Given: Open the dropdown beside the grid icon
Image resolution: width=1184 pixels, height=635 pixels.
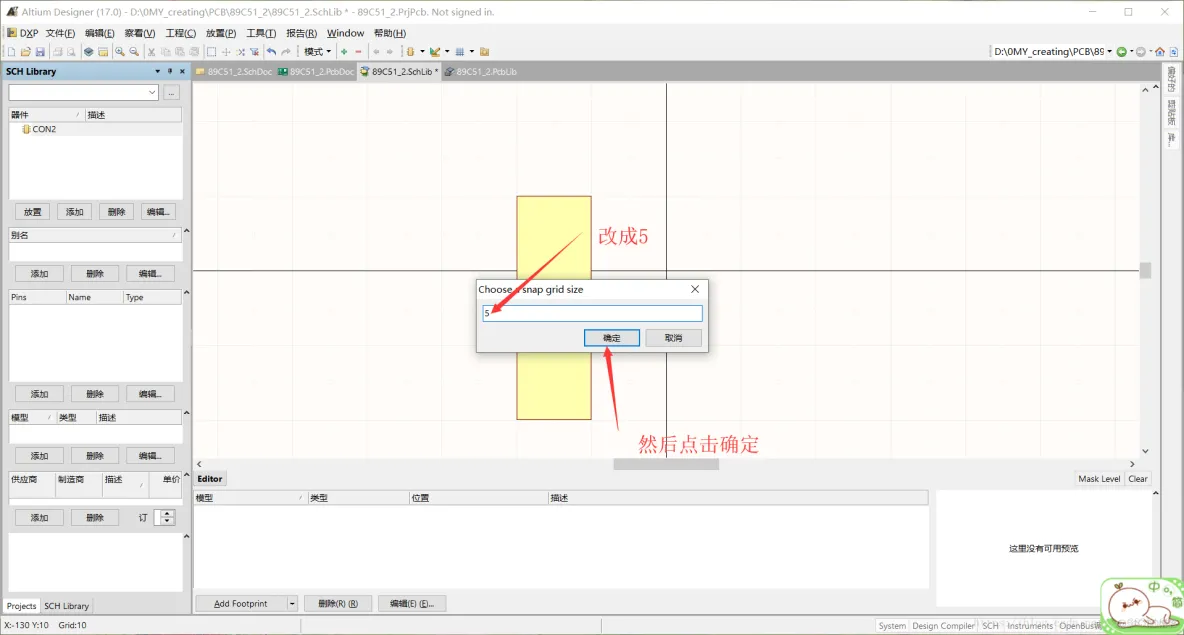Looking at the screenshot, I should [472, 52].
